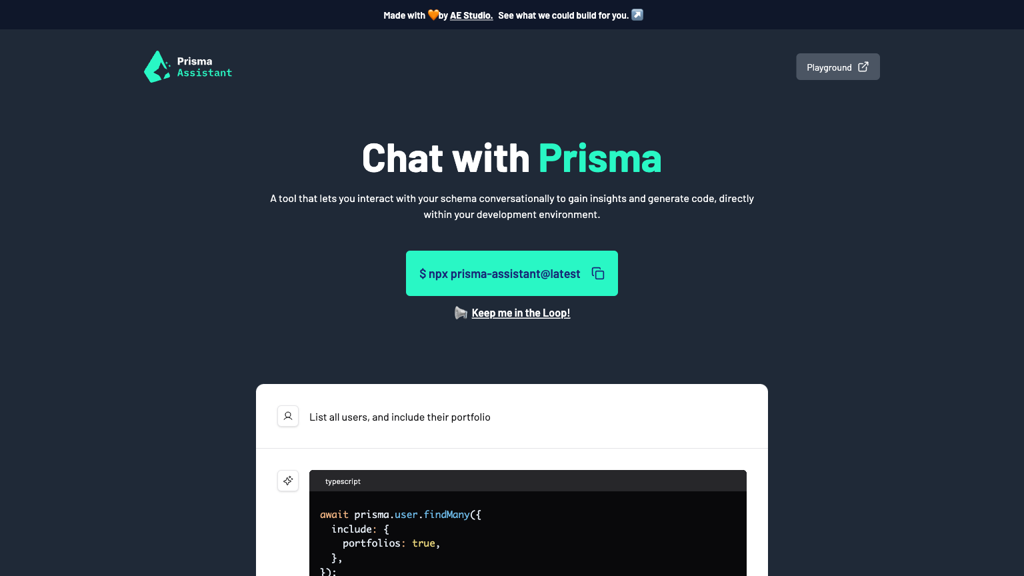This screenshot has width=1024, height=576.
Task: Click the external-link icon inside the Playground button
Action: pyautogui.click(x=862, y=67)
